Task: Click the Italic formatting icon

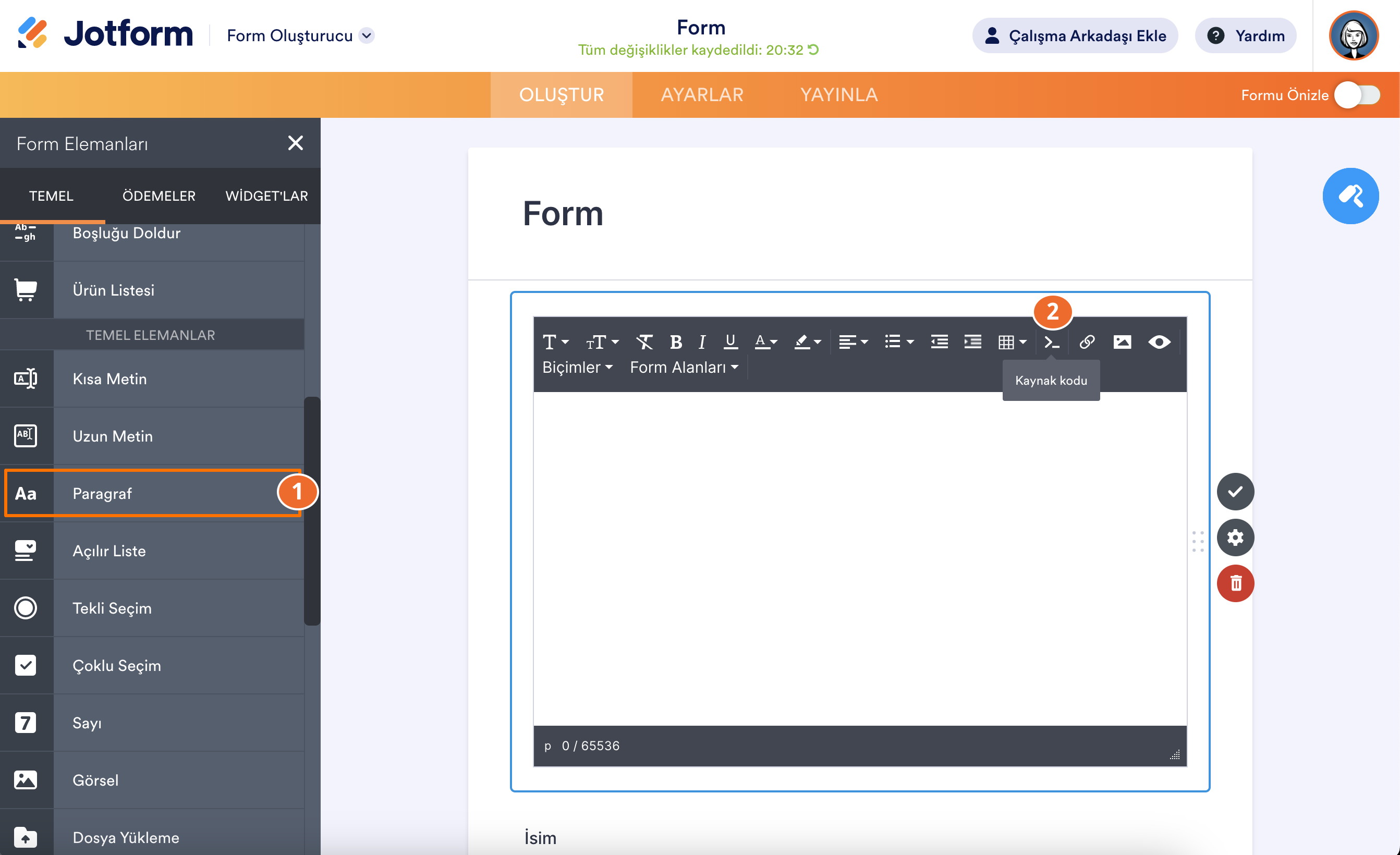Action: (x=702, y=342)
